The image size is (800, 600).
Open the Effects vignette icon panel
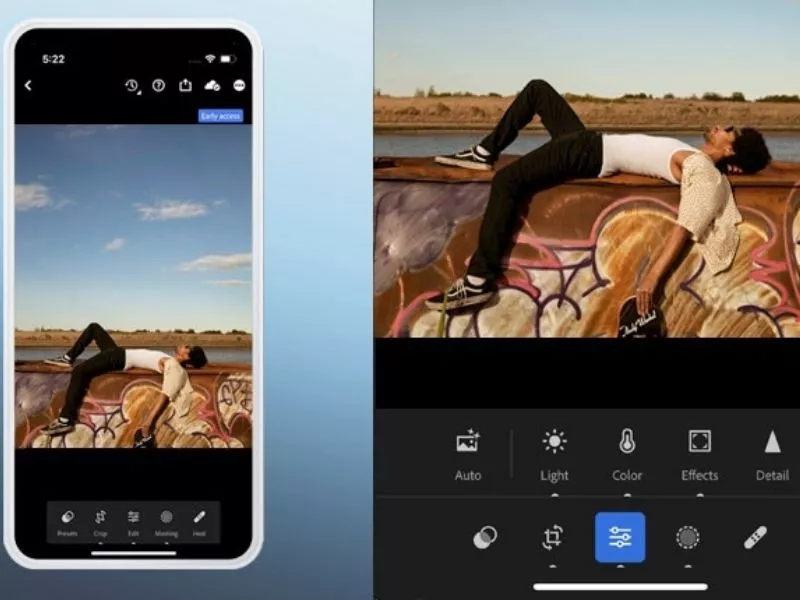pos(699,455)
